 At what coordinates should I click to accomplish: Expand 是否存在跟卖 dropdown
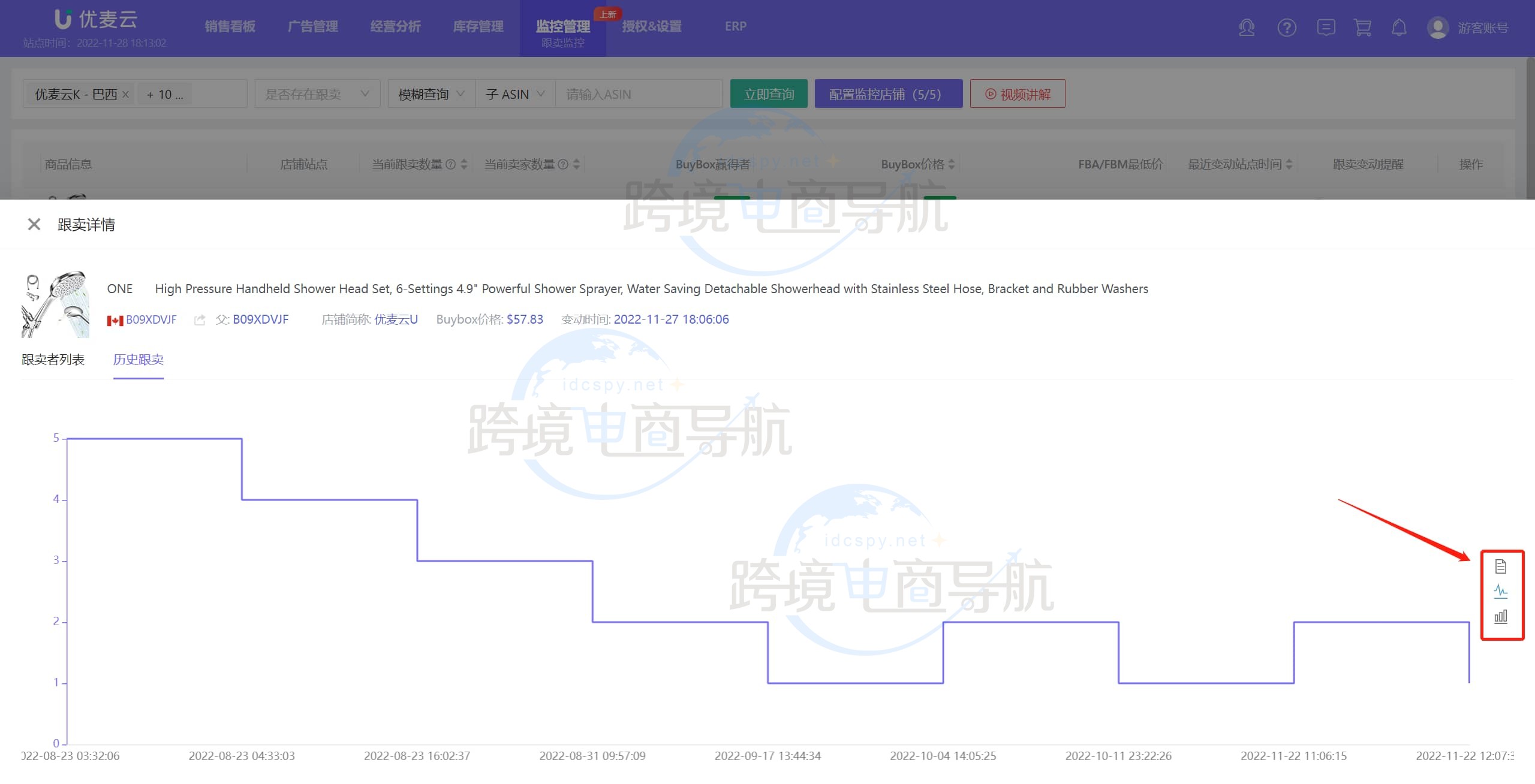317,94
